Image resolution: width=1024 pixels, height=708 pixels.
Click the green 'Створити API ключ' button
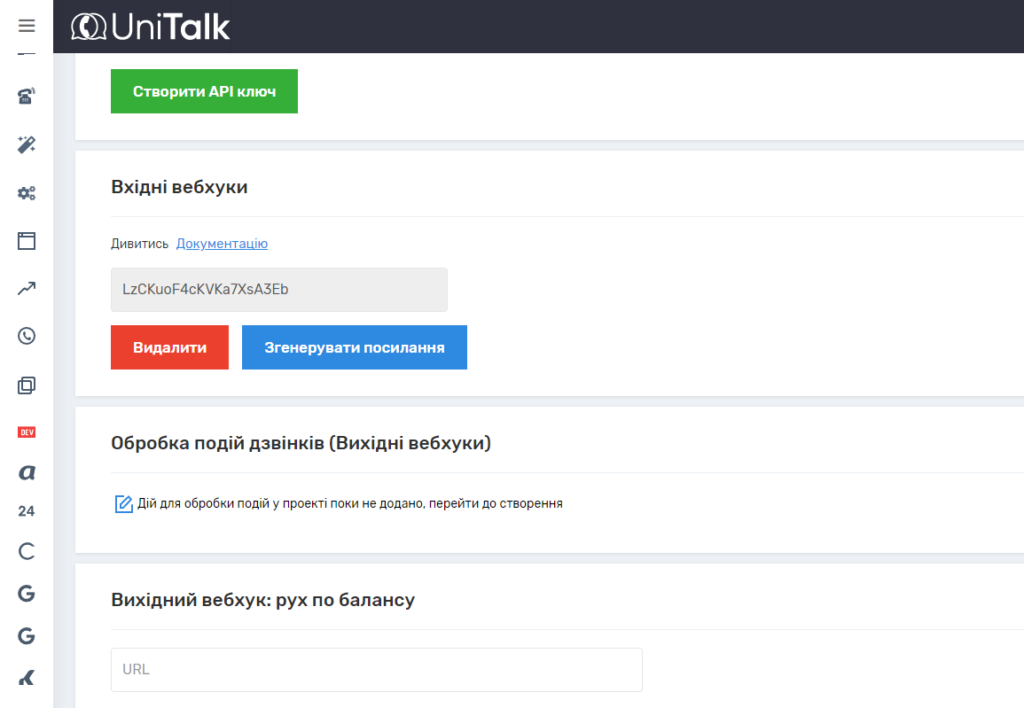[204, 91]
